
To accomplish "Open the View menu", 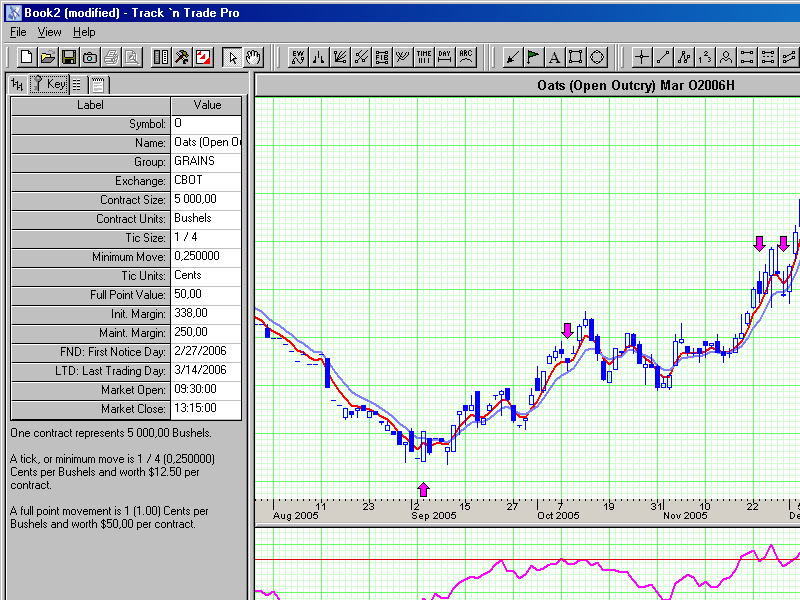I will pos(50,32).
